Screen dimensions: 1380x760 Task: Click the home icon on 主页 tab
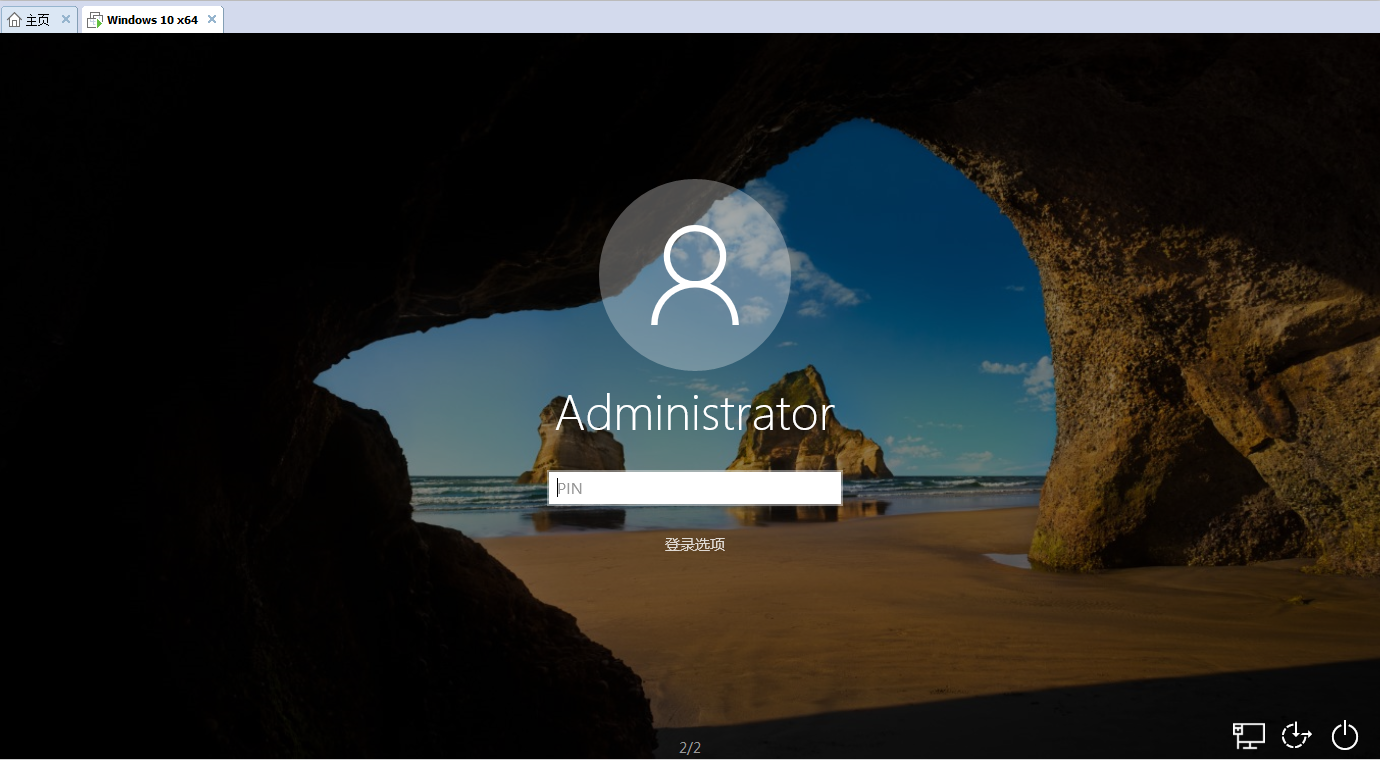point(14,20)
